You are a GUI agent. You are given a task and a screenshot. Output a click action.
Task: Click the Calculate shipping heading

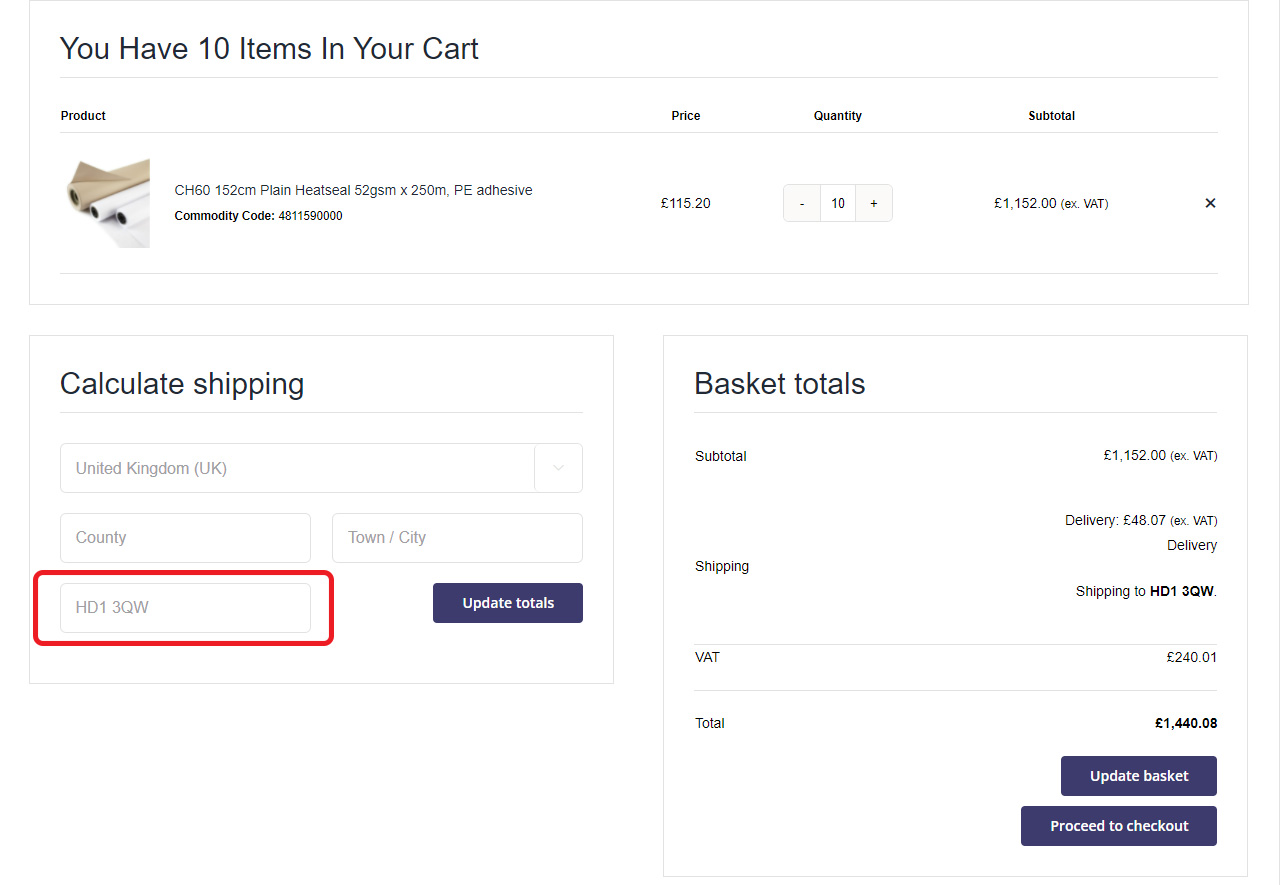[x=182, y=384]
